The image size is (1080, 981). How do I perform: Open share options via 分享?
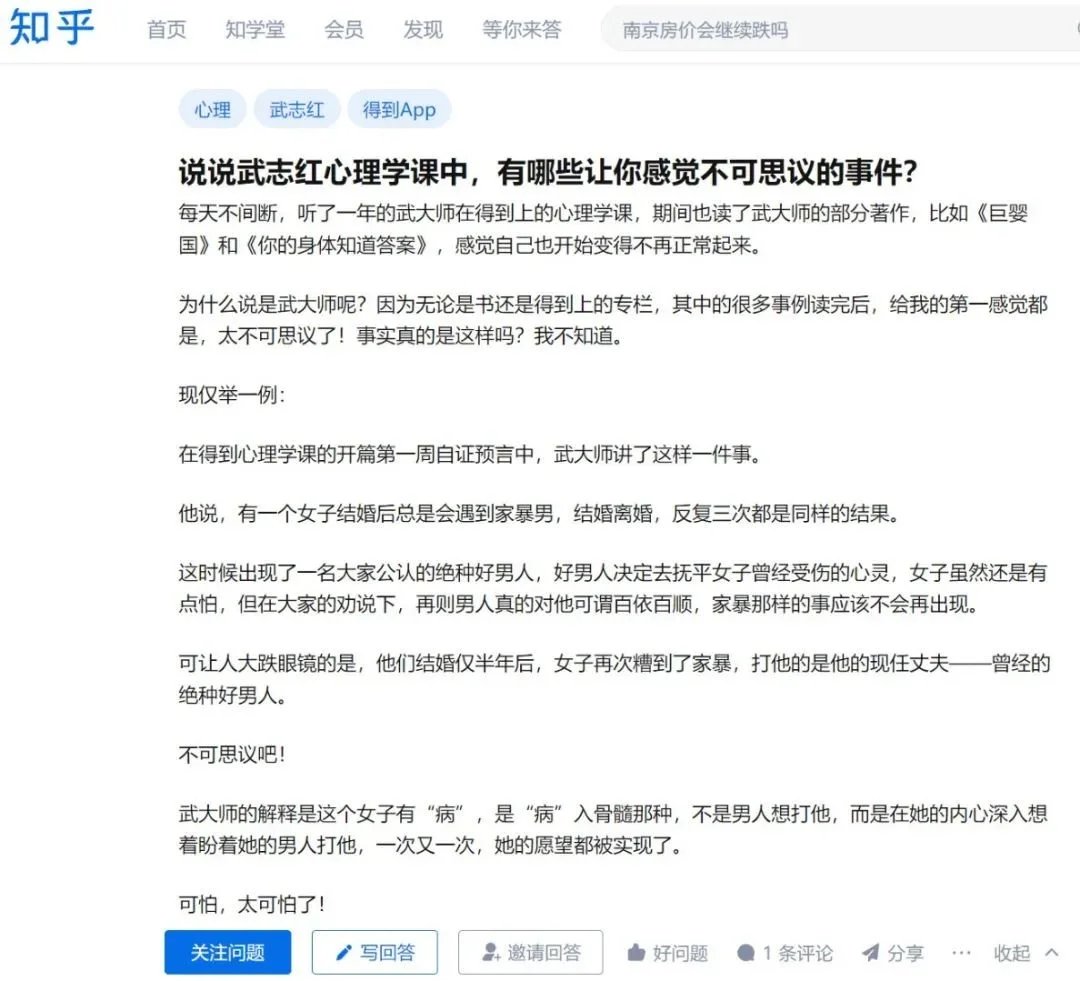tap(897, 952)
